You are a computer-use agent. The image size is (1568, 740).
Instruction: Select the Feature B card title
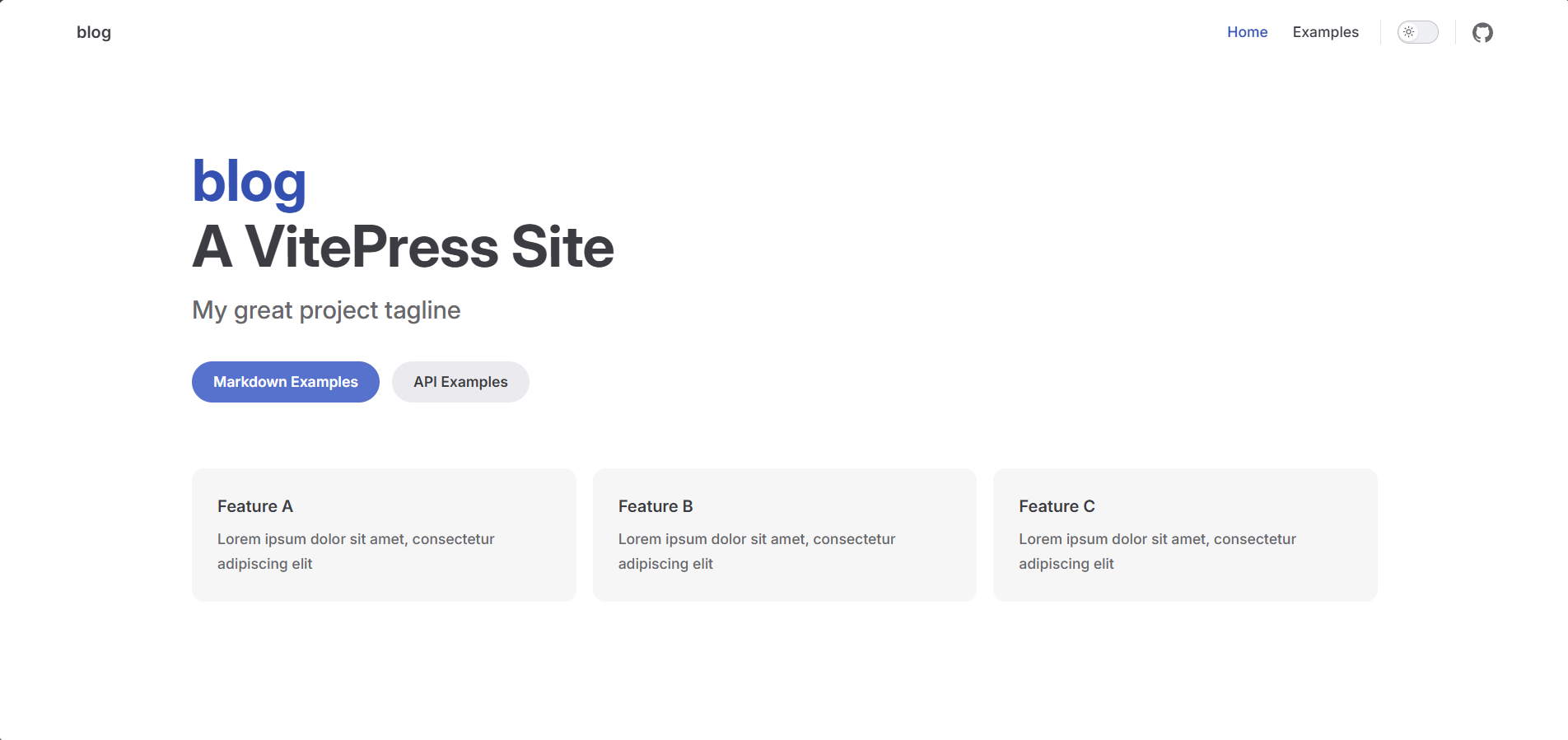tap(656, 506)
